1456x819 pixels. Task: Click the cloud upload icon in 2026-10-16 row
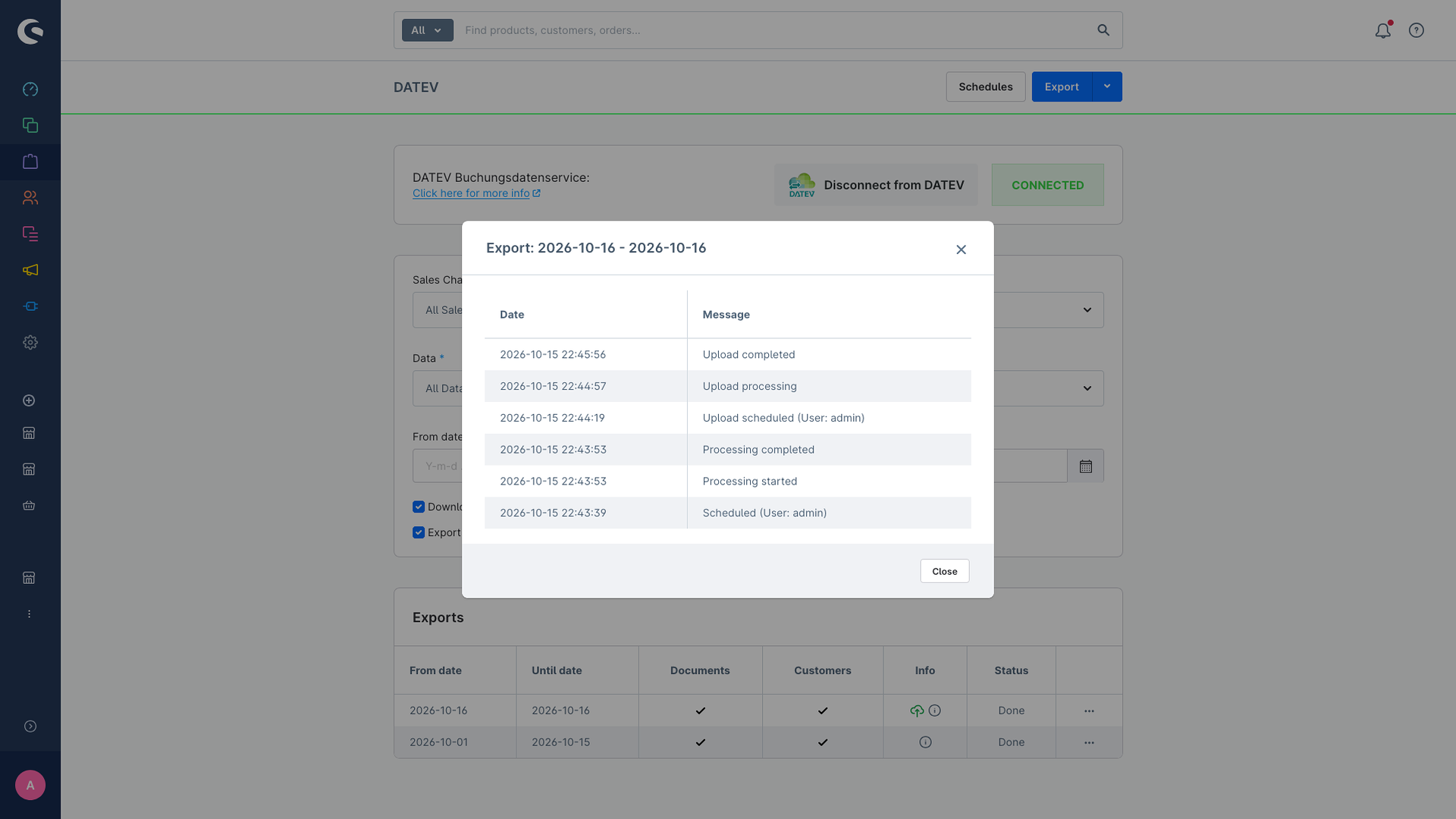[x=917, y=711]
